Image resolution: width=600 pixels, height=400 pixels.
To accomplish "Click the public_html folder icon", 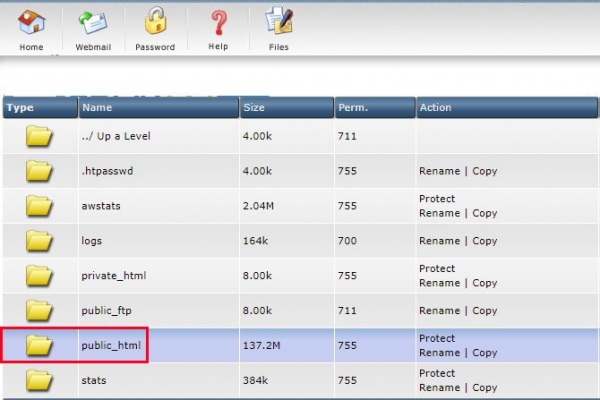I will pyautogui.click(x=39, y=346).
